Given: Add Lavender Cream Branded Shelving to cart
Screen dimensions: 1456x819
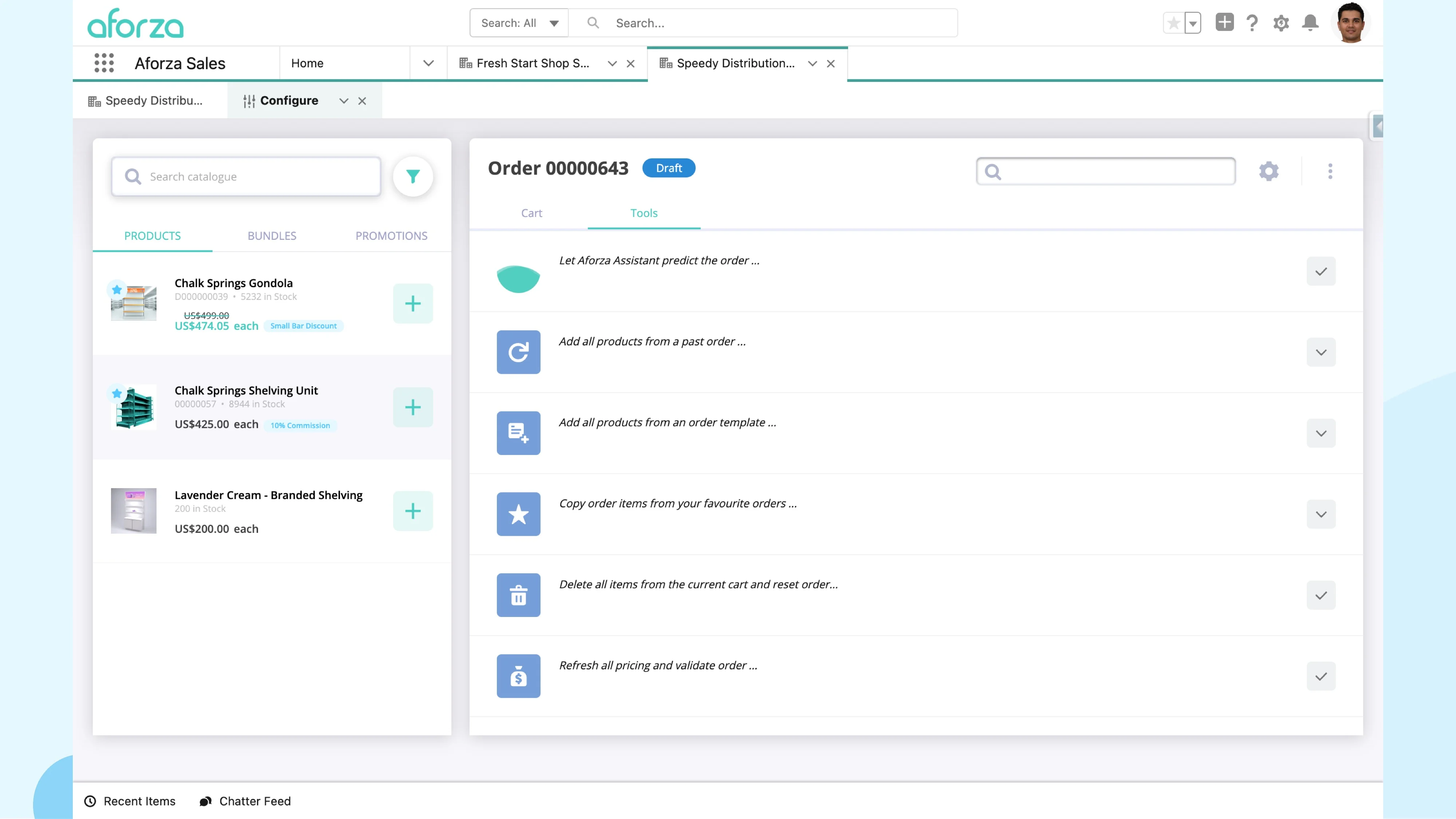Looking at the screenshot, I should (x=413, y=511).
